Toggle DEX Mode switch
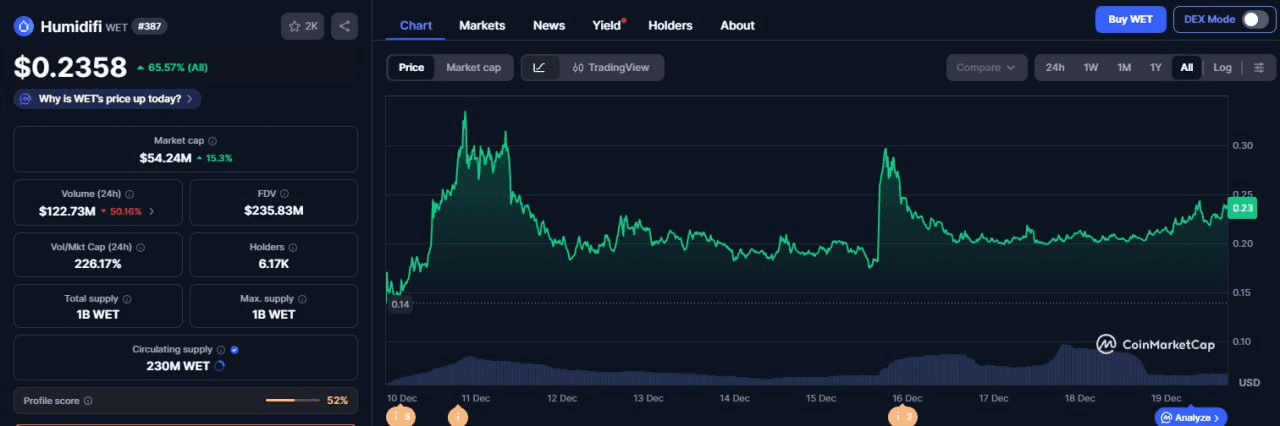This screenshot has width=1280, height=426. (1255, 19)
